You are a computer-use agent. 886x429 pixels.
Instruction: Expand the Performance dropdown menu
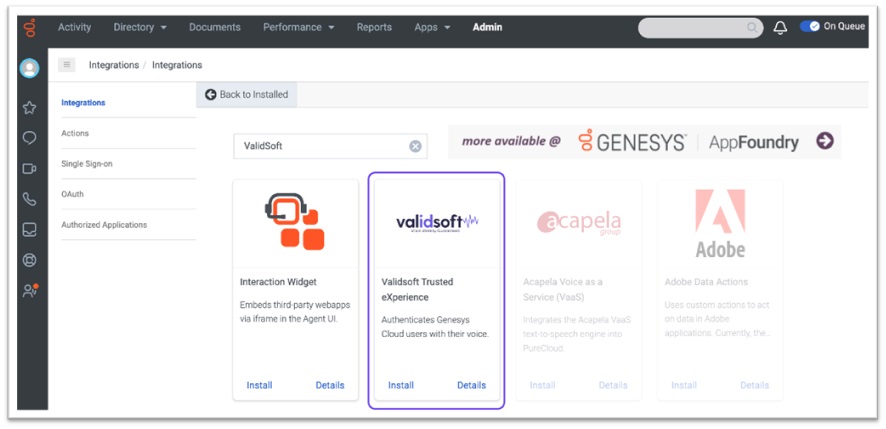point(298,27)
